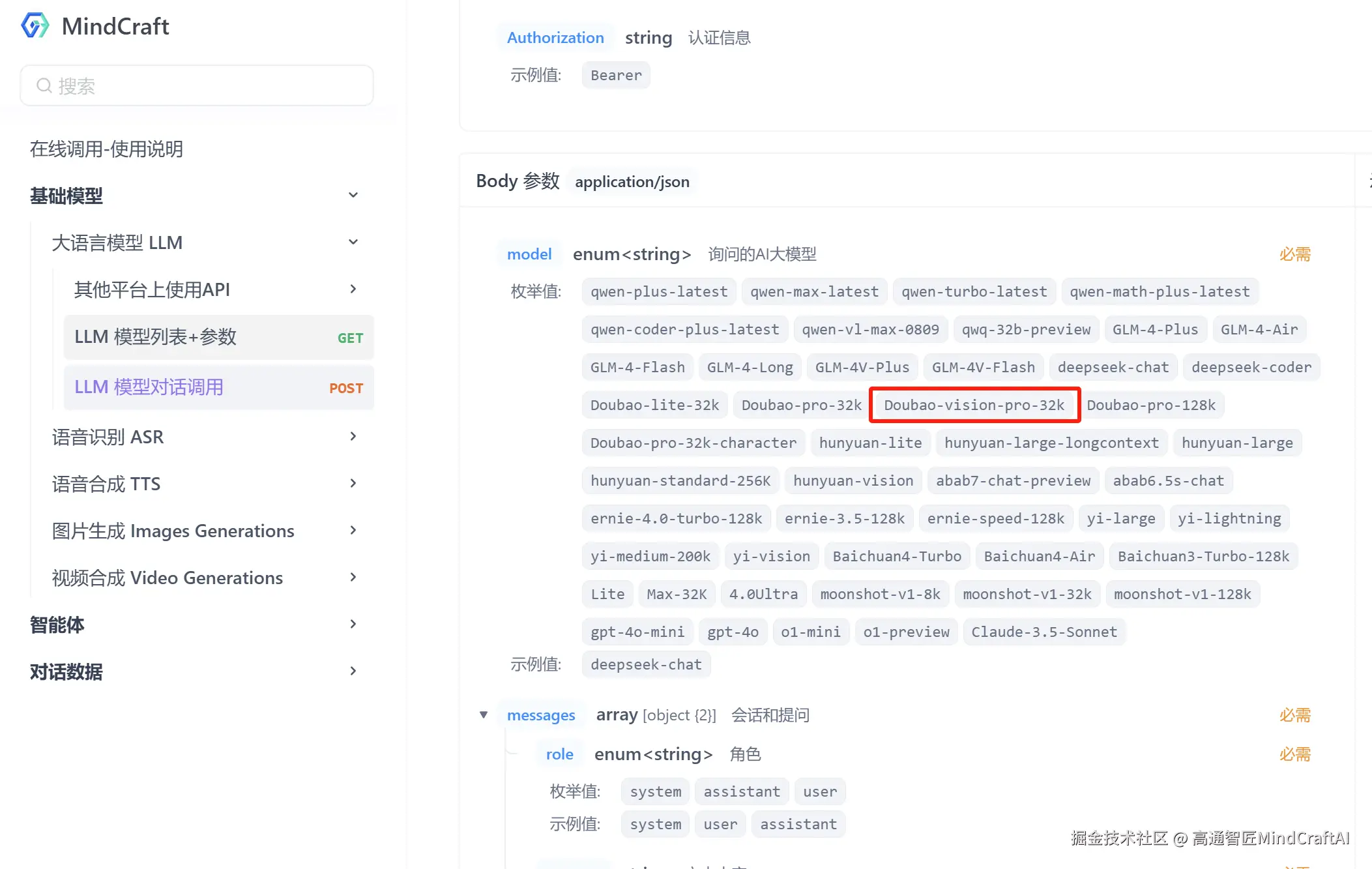Select moonshot-v1-8k enum value

(880, 595)
